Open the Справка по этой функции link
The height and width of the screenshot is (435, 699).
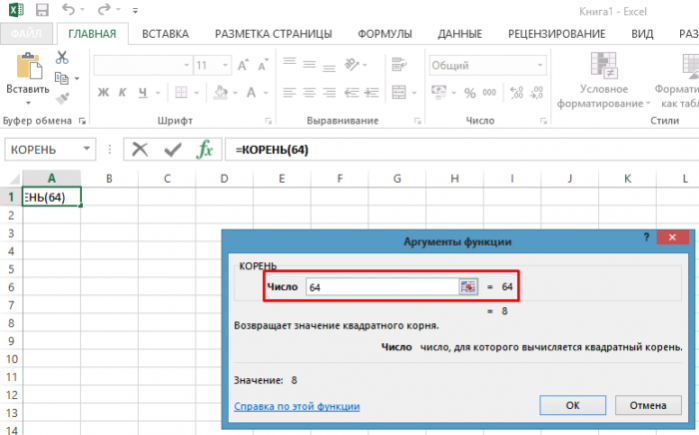click(x=297, y=406)
